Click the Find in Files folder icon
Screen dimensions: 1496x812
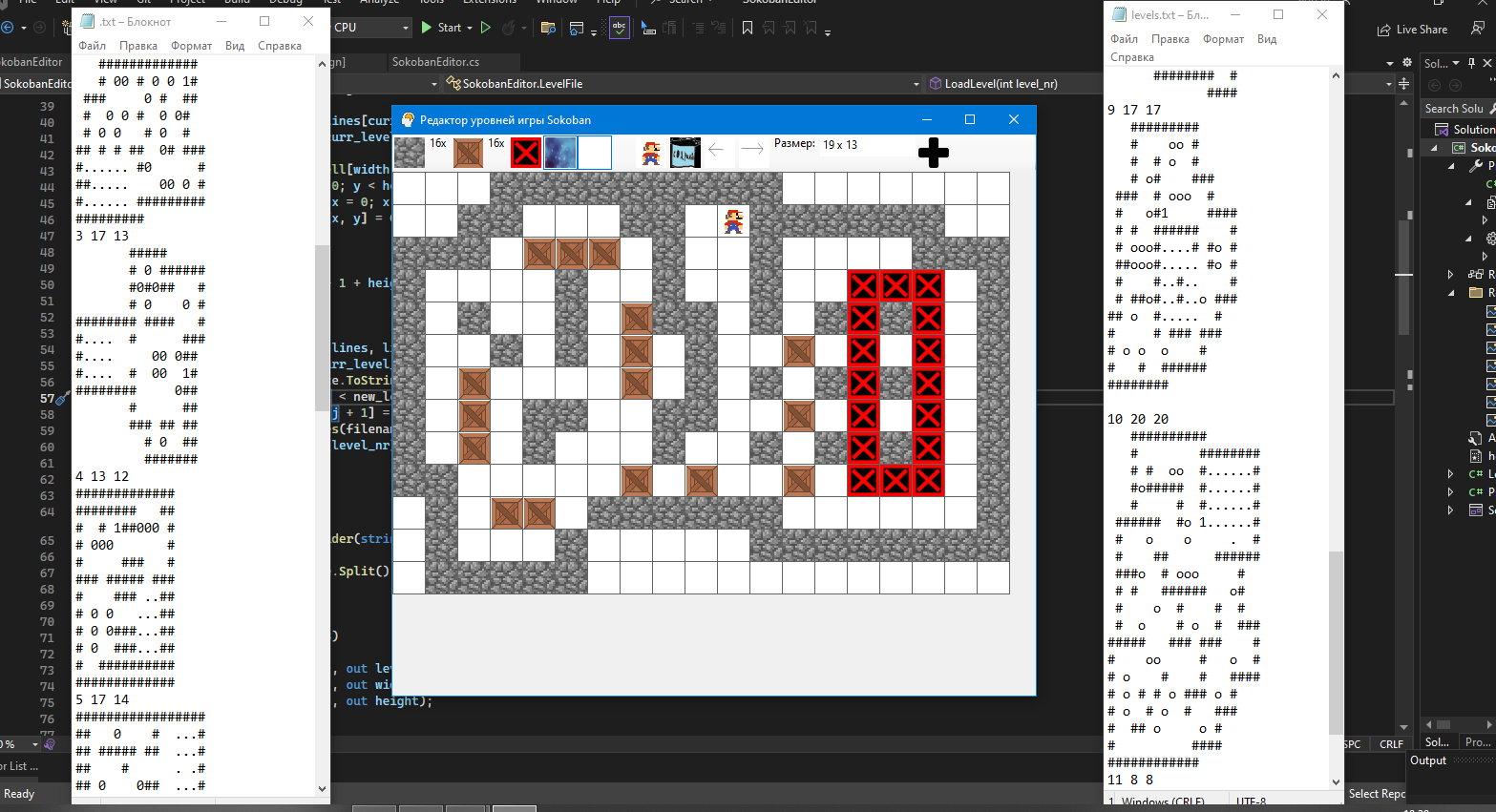(548, 28)
